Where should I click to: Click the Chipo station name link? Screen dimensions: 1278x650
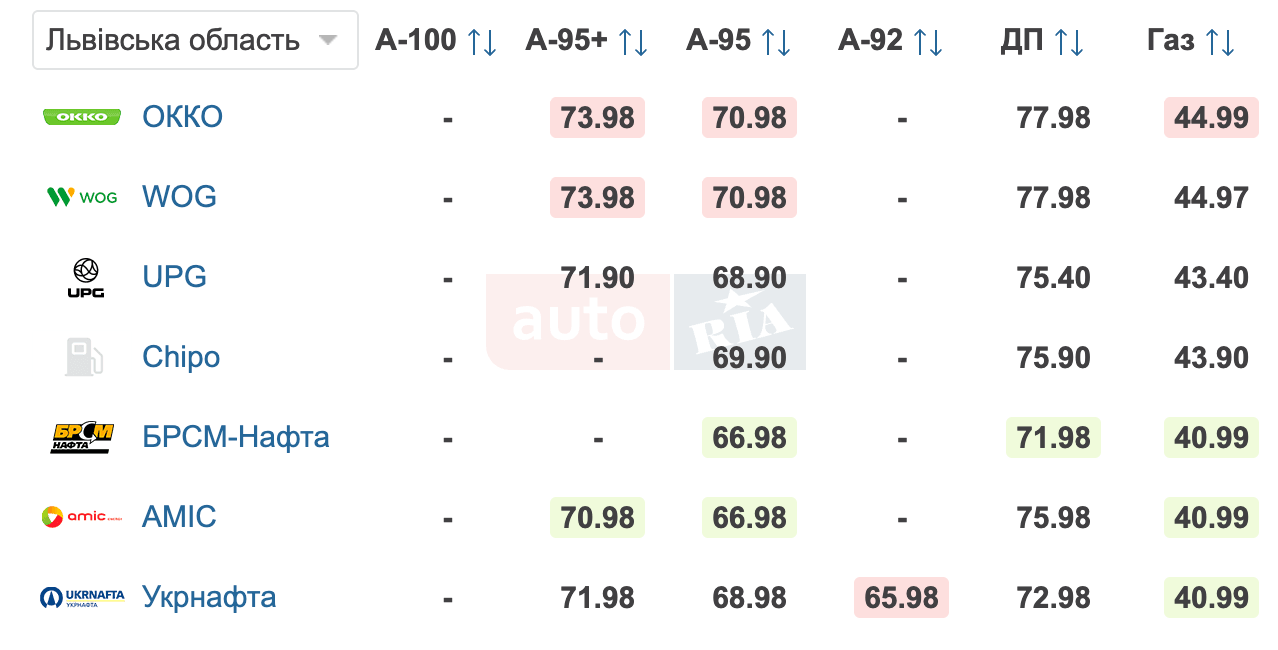(181, 357)
